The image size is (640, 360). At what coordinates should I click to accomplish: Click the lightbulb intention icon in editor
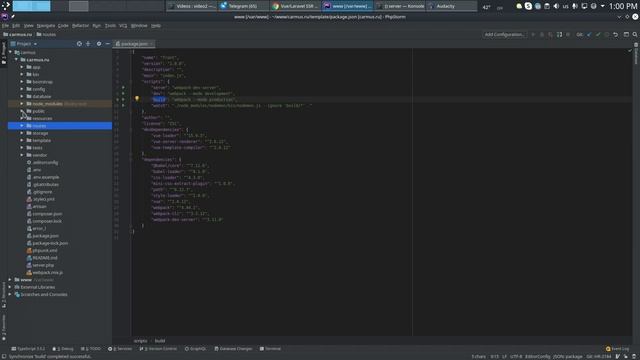click(137, 98)
